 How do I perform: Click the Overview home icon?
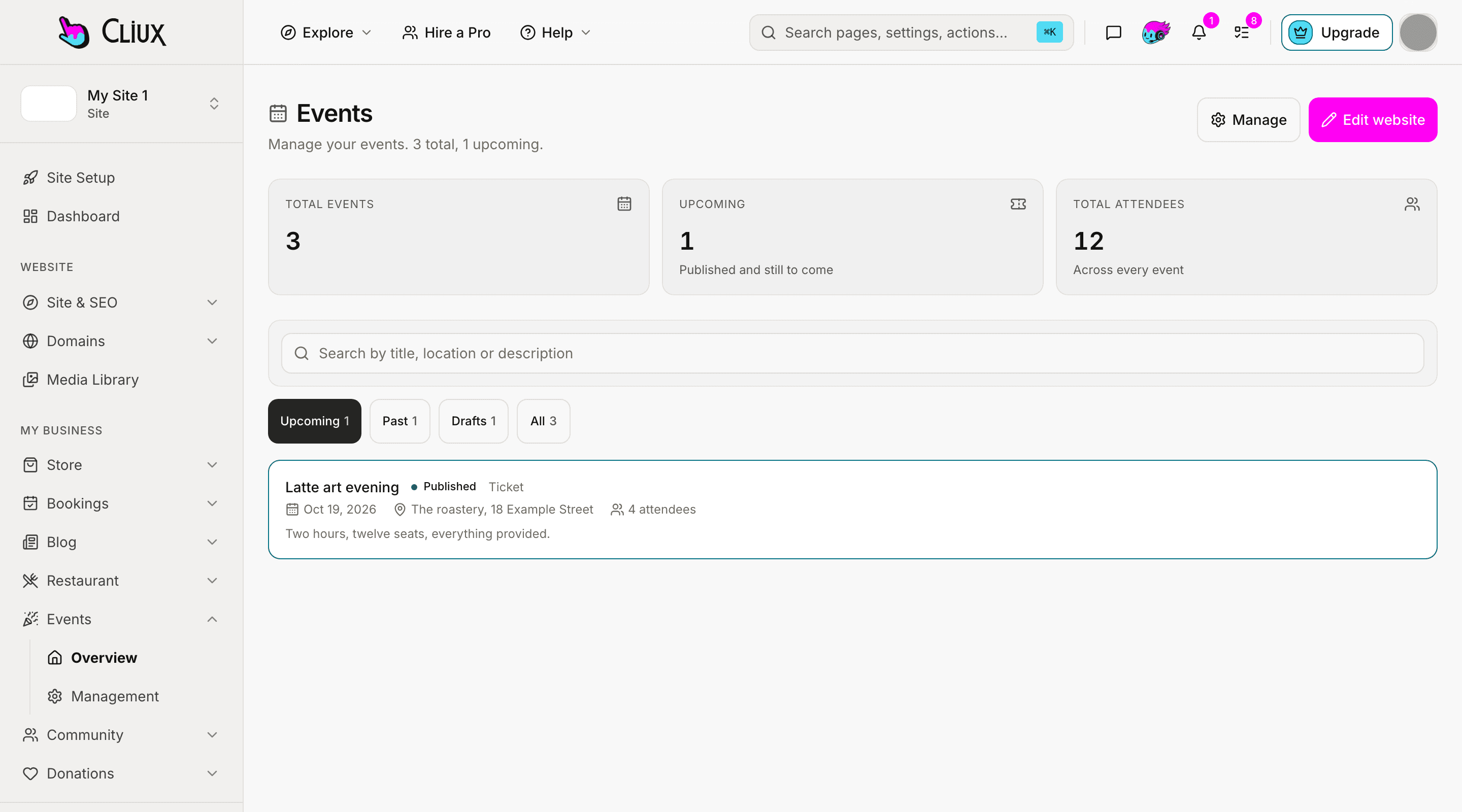click(54, 658)
